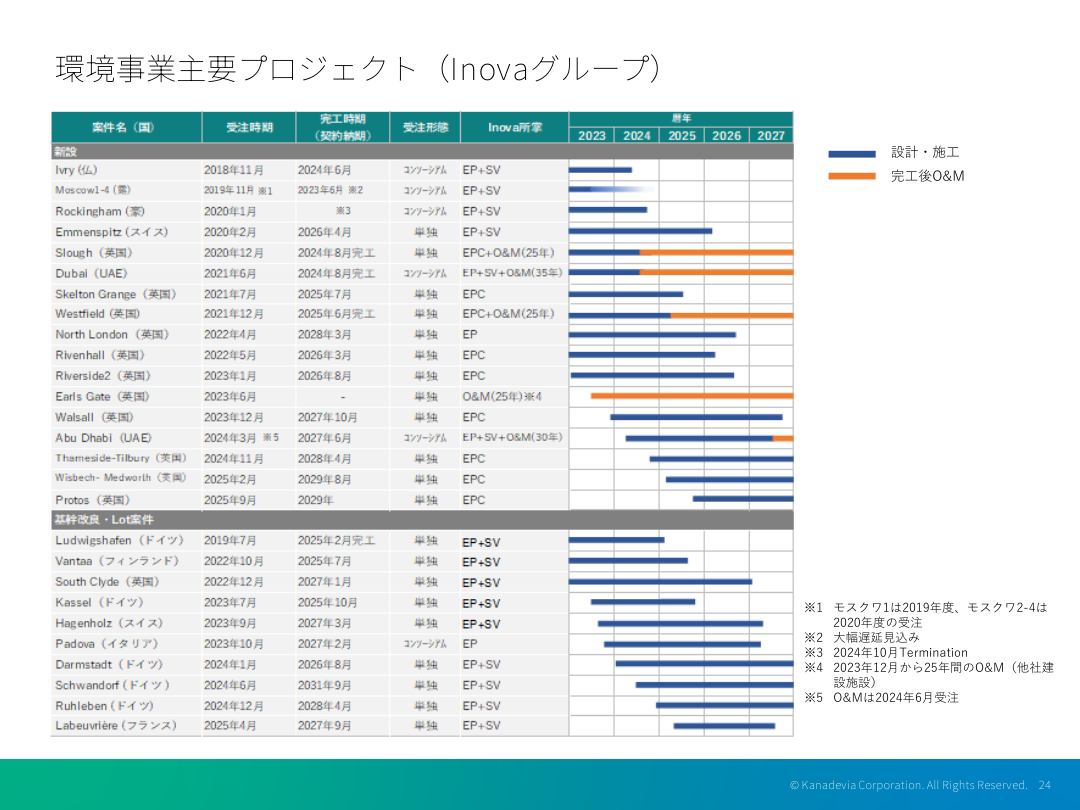
Task: Click footnote ※3 about 2024年10月 Termination
Action: (886, 652)
